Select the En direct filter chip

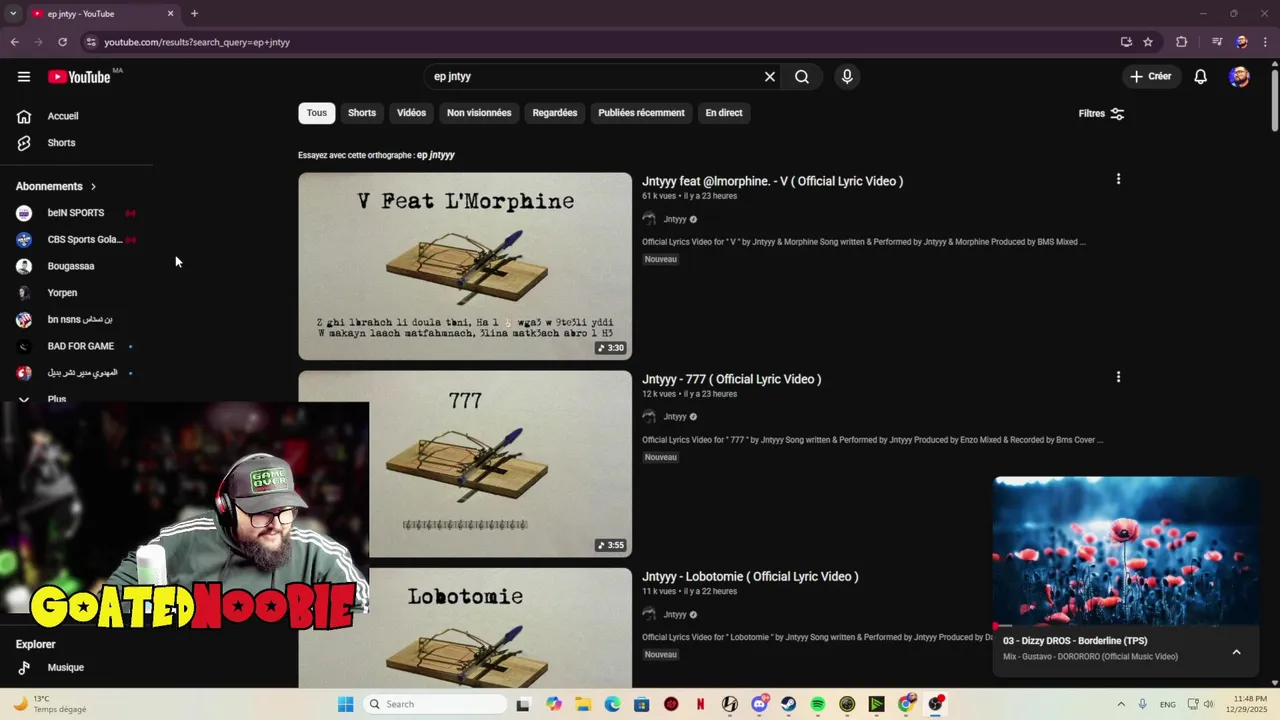pos(724,113)
